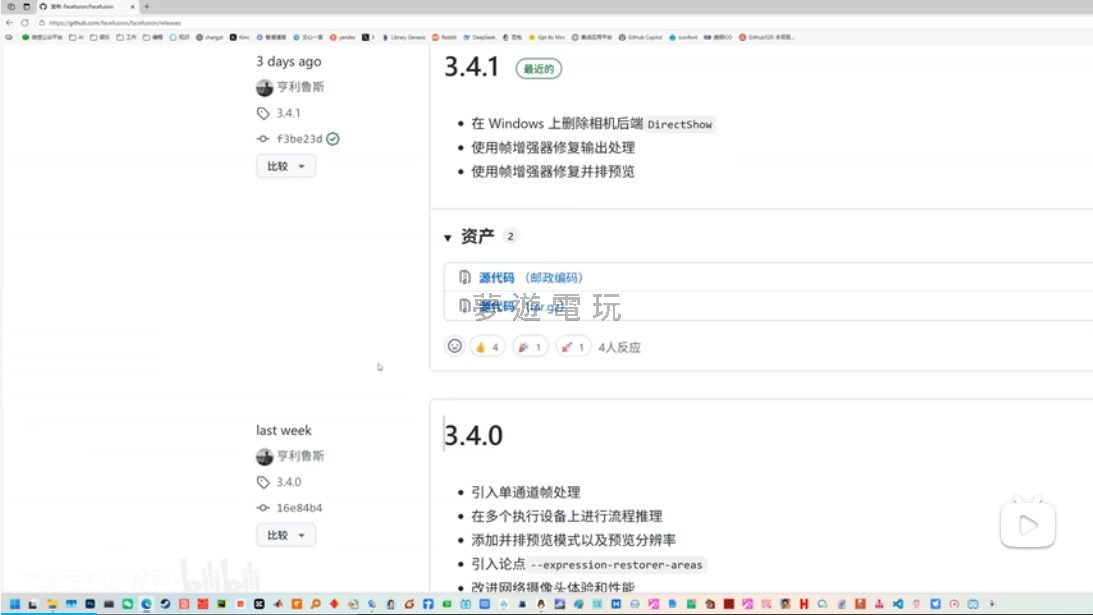1093x615 pixels.
Task: Open a new browser tab with plus button
Action: coord(147,6)
